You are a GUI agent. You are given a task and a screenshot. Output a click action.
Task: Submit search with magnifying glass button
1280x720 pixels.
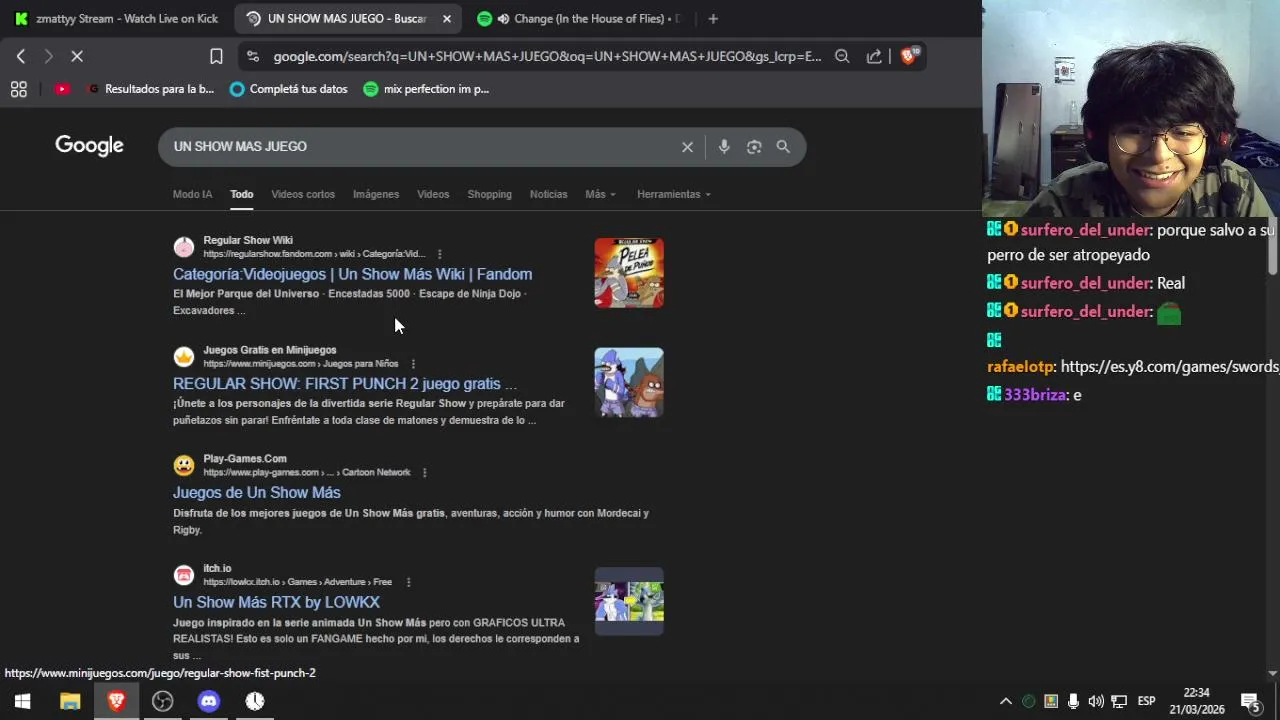pos(783,147)
